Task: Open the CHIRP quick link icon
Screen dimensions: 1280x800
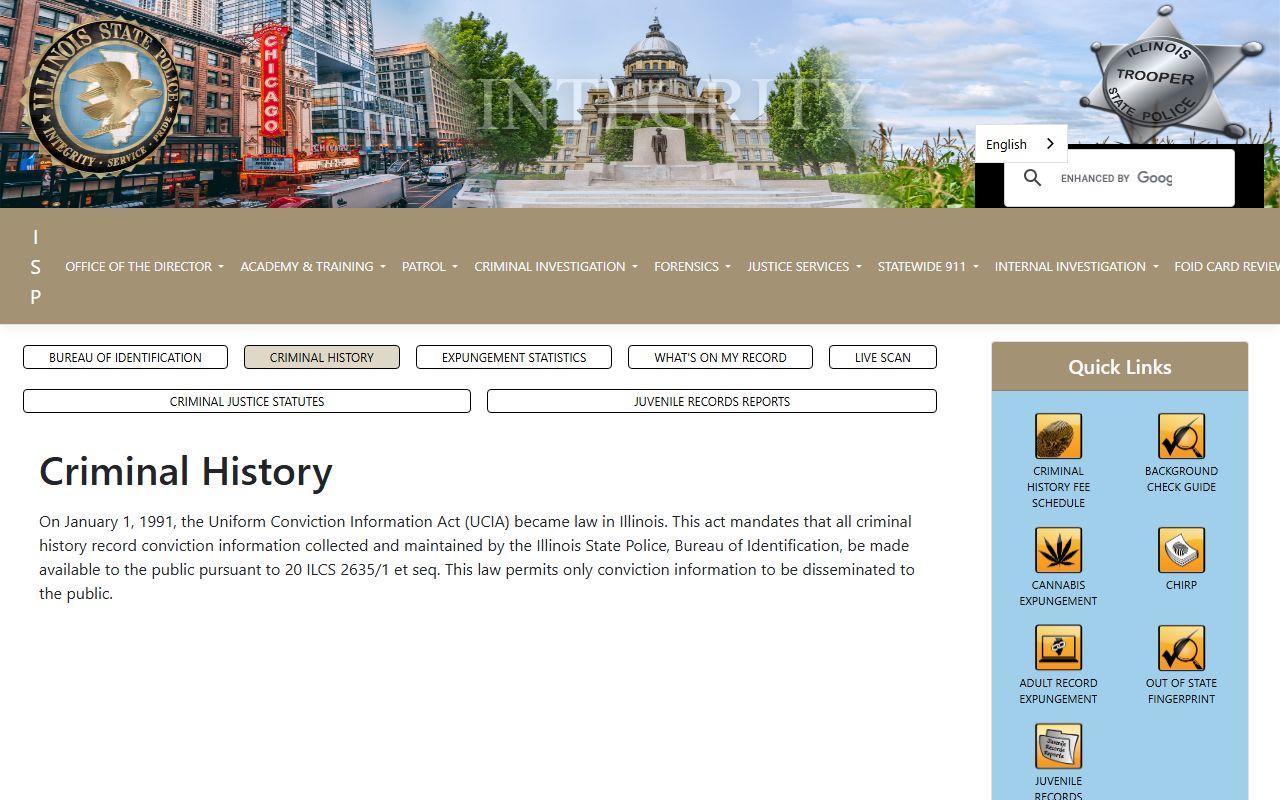Action: click(1181, 551)
